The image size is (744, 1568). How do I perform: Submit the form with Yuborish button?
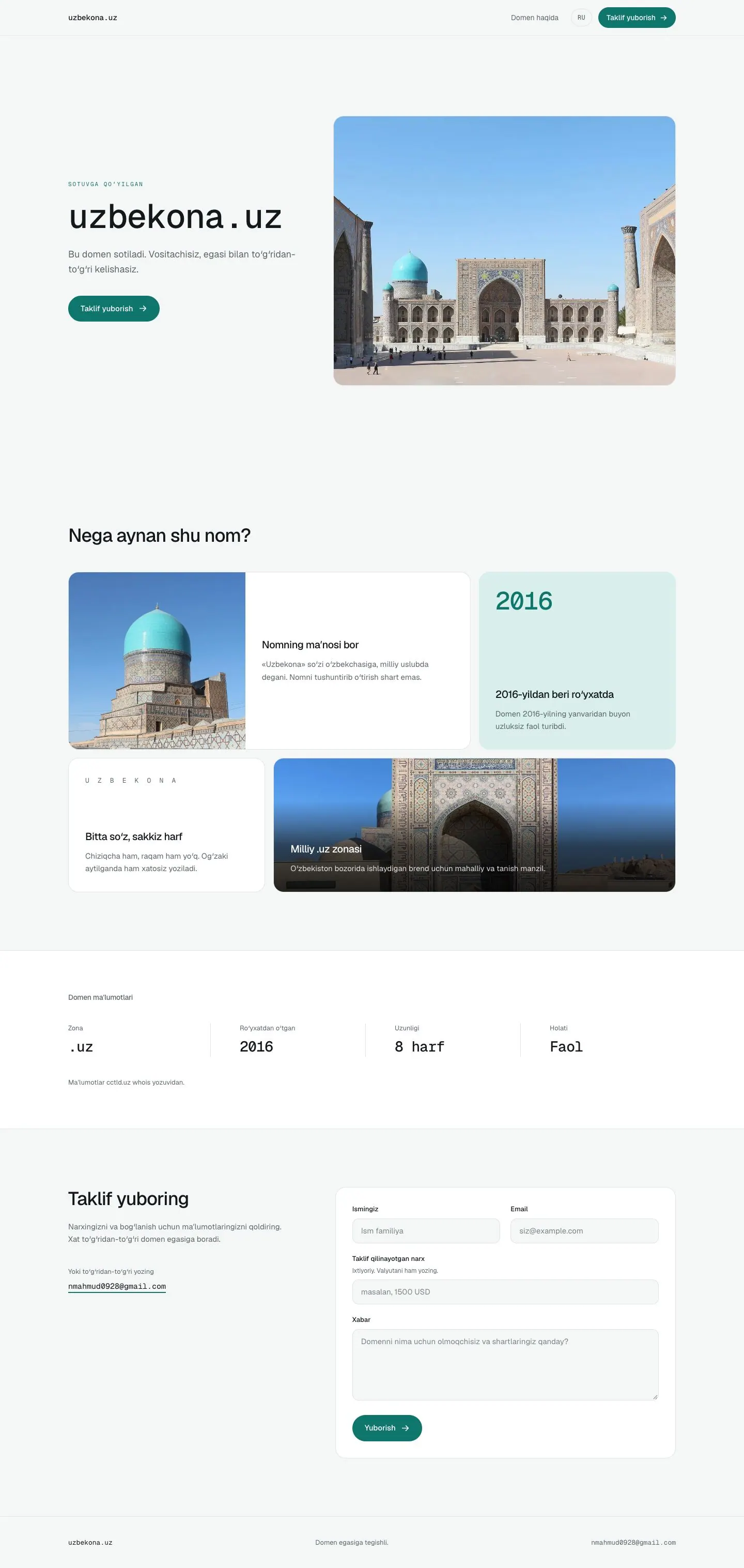(387, 1428)
